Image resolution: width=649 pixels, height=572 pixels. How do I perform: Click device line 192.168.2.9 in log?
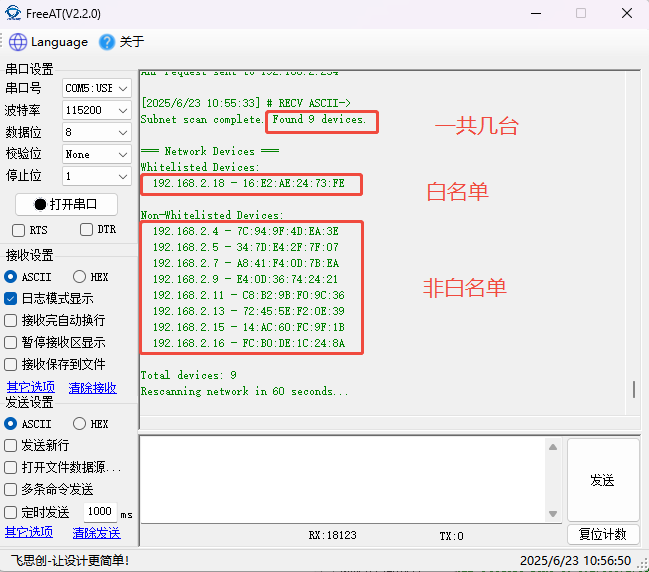[x=245, y=279]
